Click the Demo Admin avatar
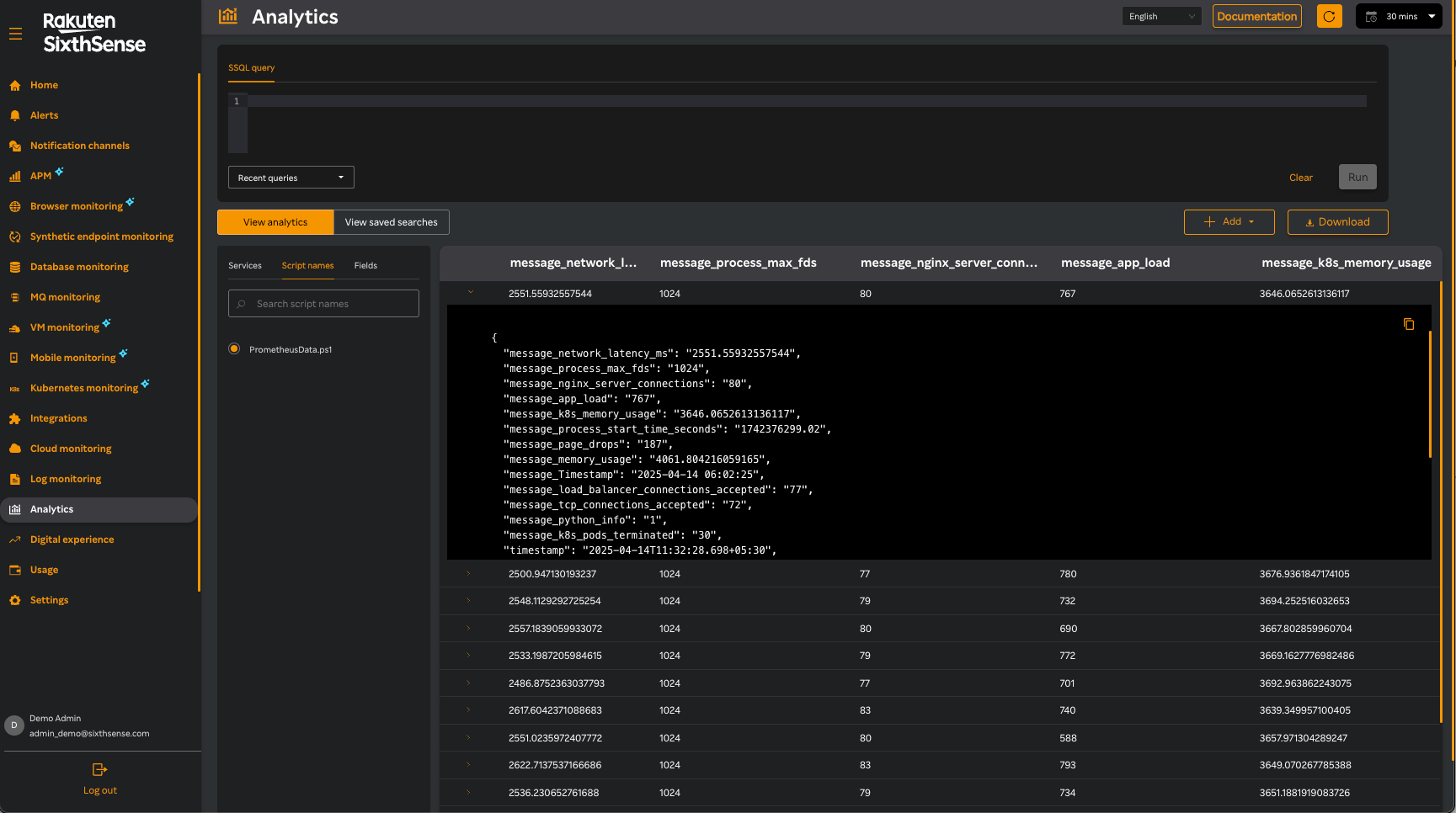Screen dimensions: 1456x813 [13, 725]
